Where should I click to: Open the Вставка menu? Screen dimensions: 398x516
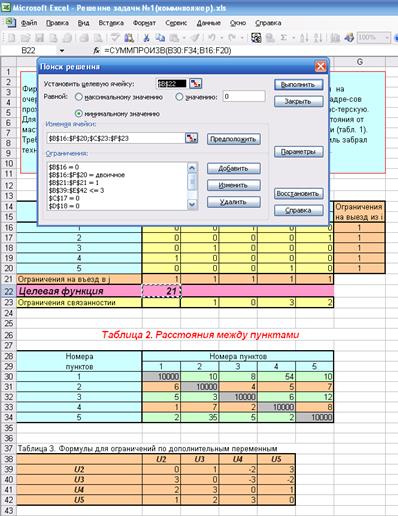coord(111,23)
